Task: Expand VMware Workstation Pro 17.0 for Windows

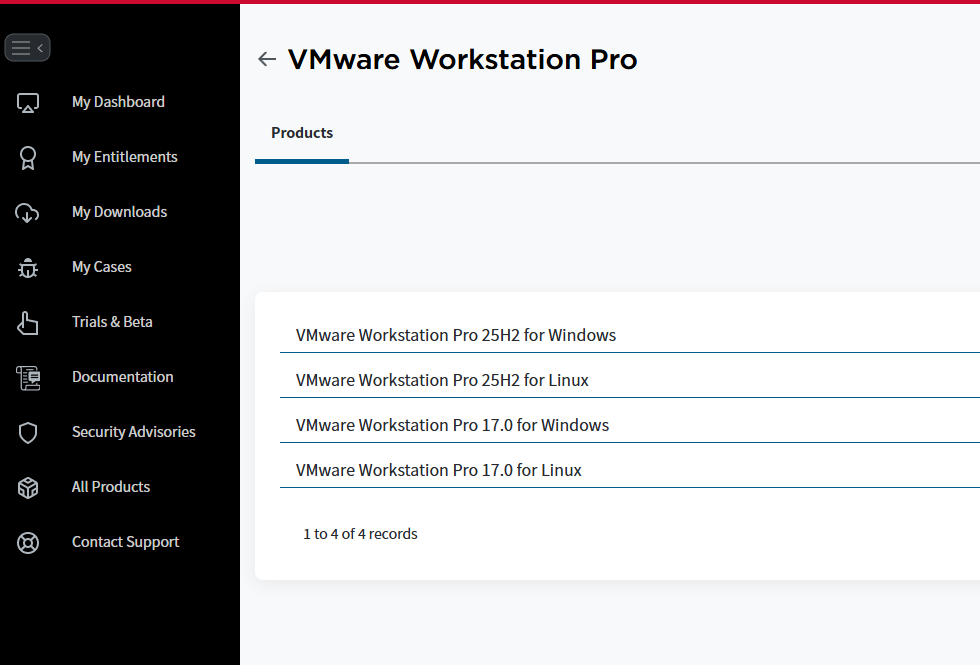Action: tap(452, 425)
